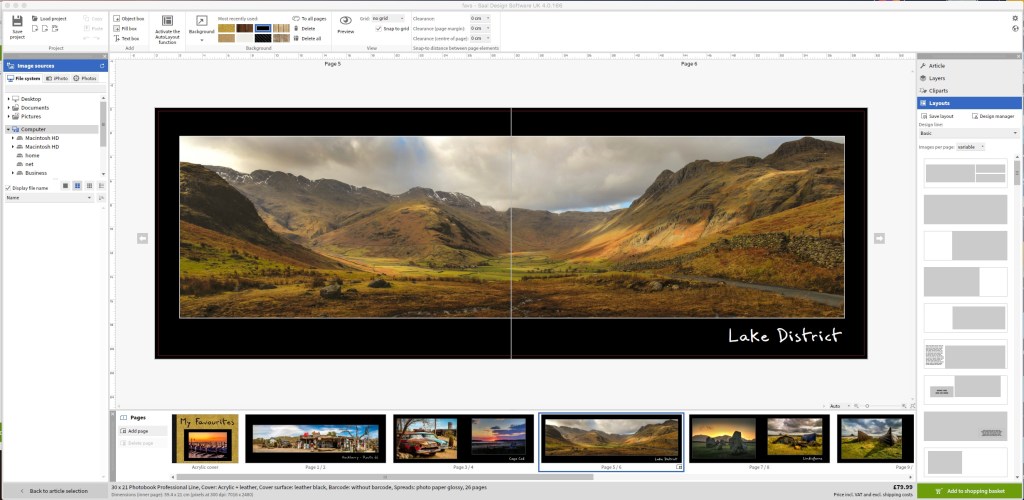
Task: Open the Preview view
Action: pyautogui.click(x=345, y=23)
